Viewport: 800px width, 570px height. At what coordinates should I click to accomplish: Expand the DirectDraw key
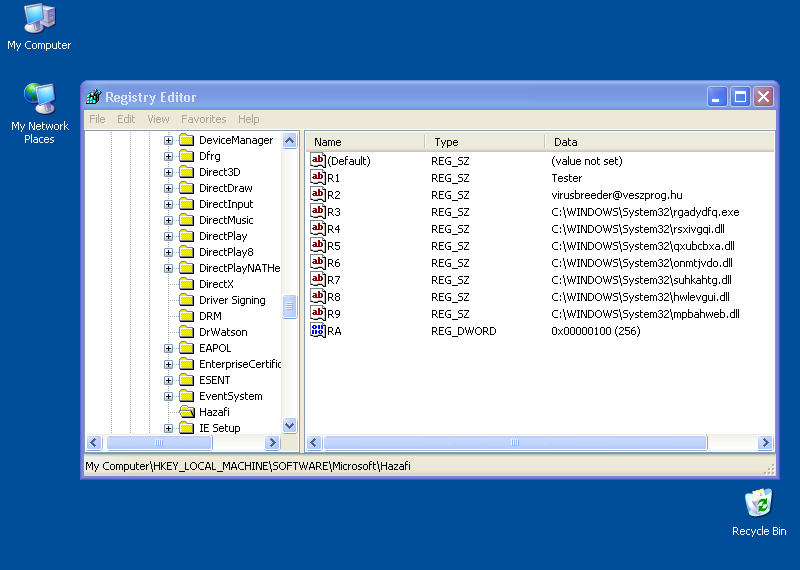tap(168, 188)
